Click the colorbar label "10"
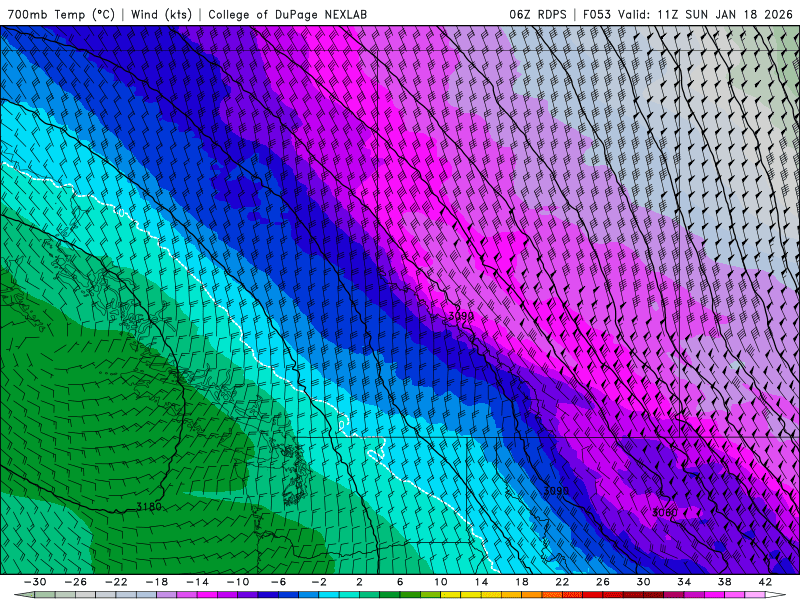800x600 pixels. tap(440, 582)
